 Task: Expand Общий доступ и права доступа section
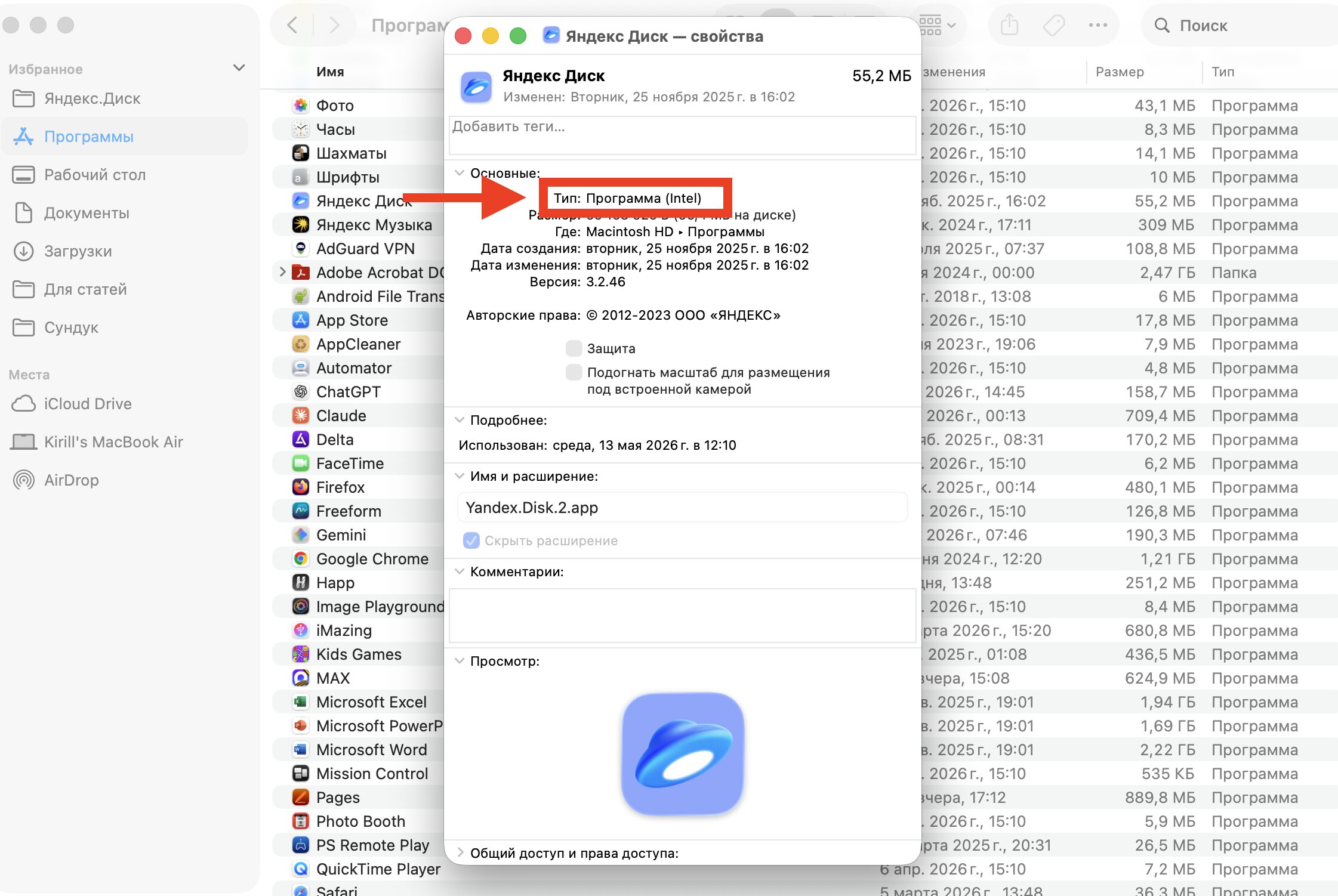[x=460, y=853]
